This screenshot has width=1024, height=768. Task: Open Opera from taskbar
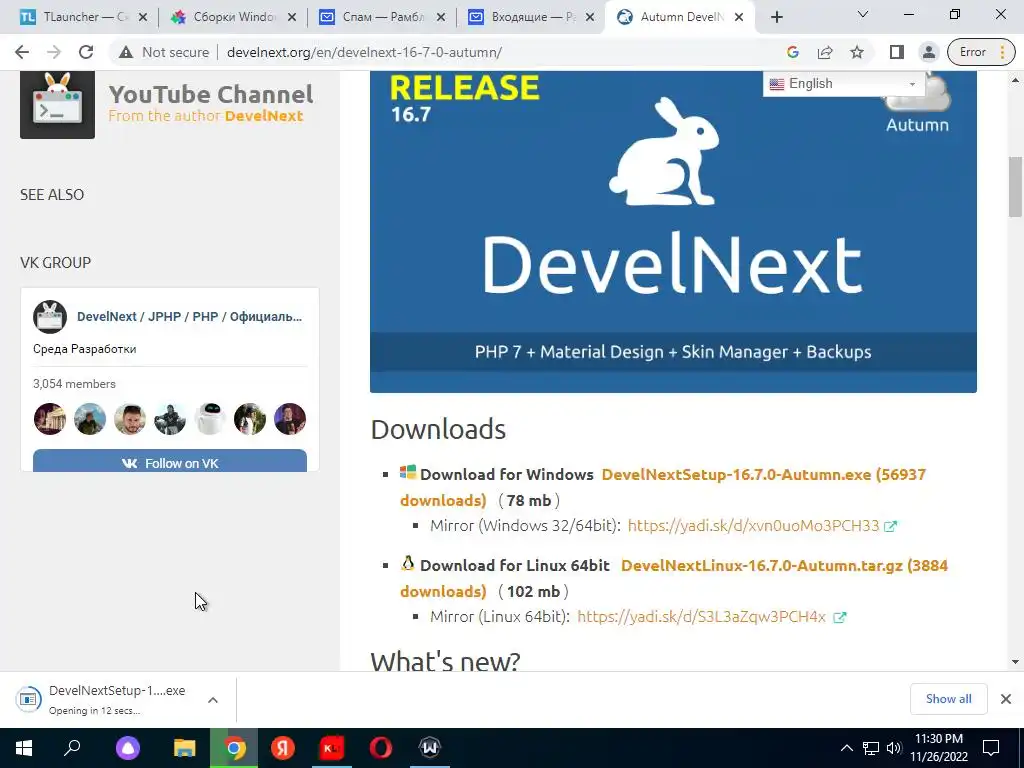click(x=381, y=748)
